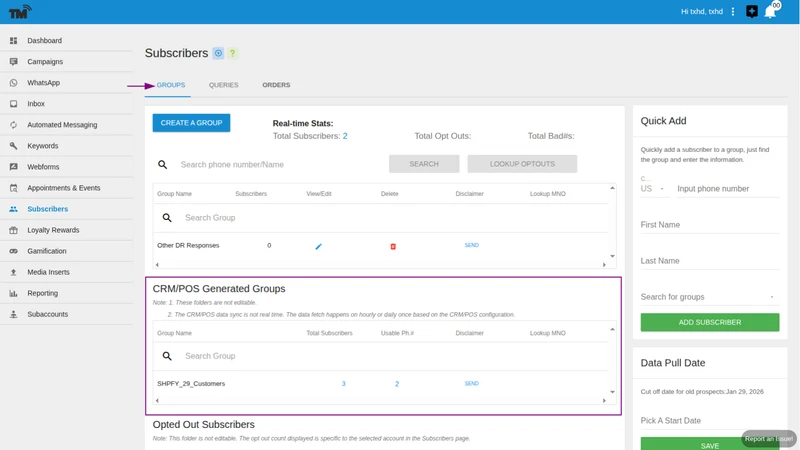Click groups table scroll-down arrow
The image size is (800, 450).
[612, 256]
